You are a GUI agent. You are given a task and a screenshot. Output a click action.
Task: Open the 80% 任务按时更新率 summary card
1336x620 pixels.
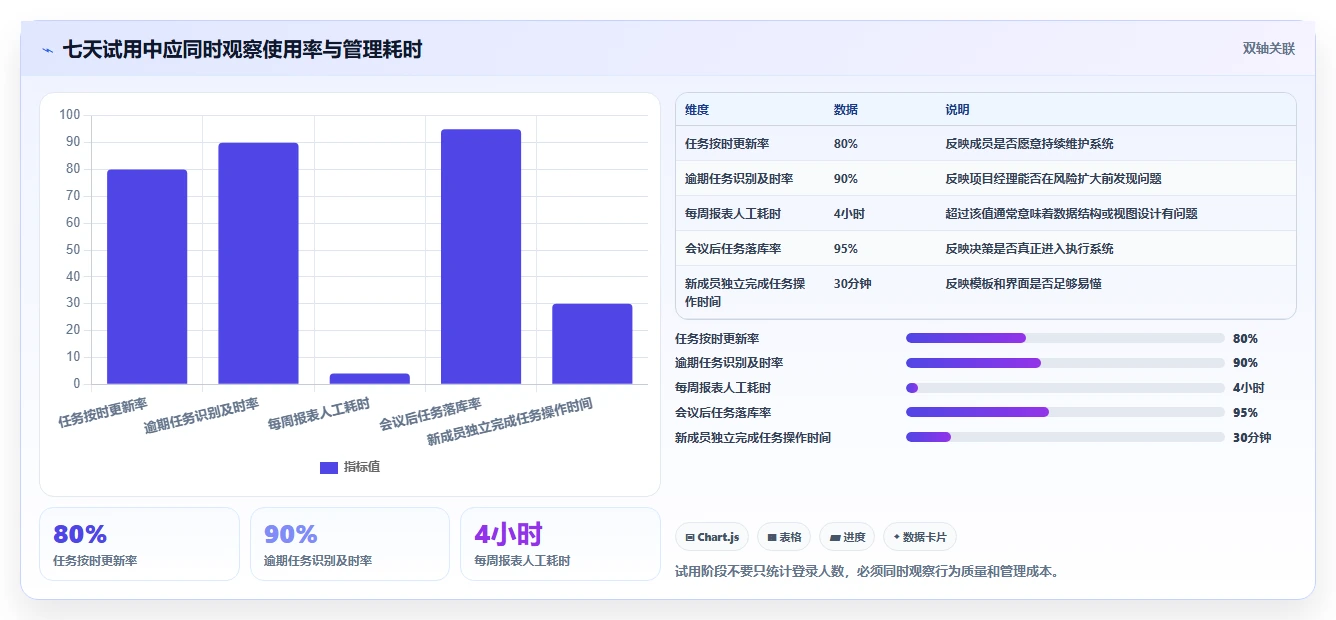139,544
